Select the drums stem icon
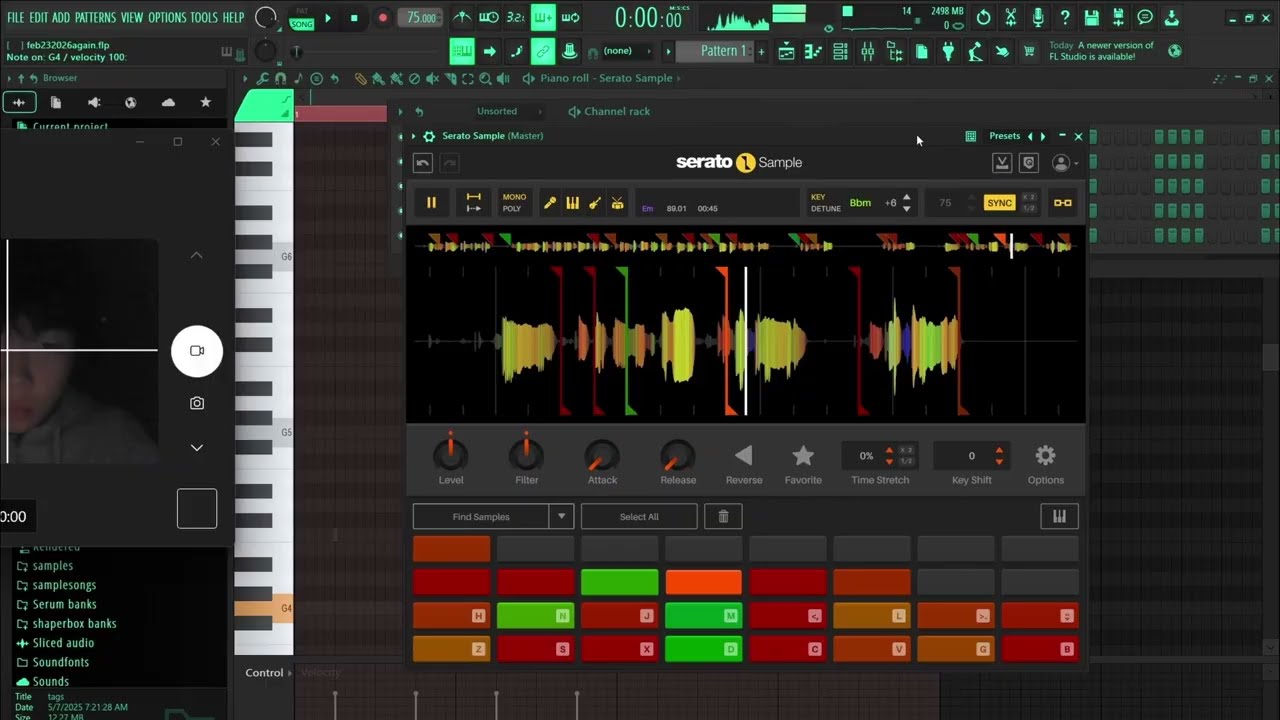The image size is (1280, 720). tap(618, 203)
